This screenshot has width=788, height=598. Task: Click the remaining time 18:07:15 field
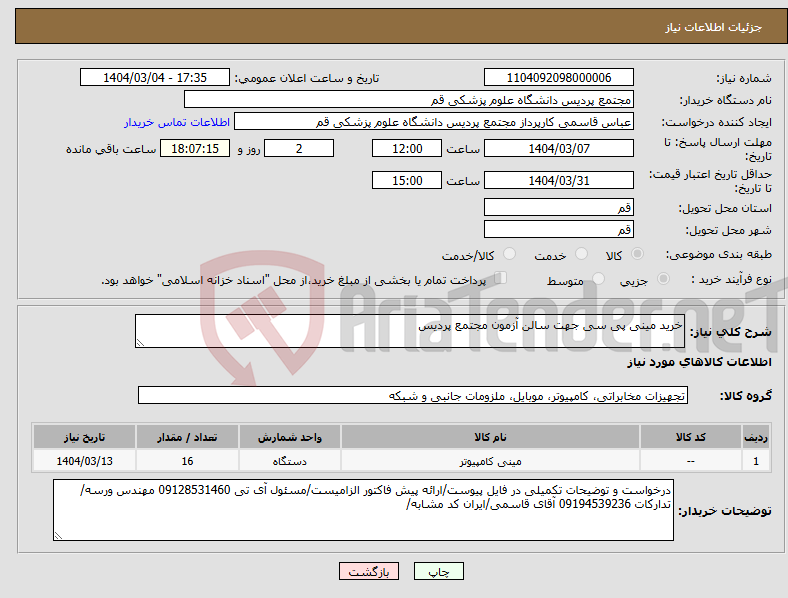195,148
